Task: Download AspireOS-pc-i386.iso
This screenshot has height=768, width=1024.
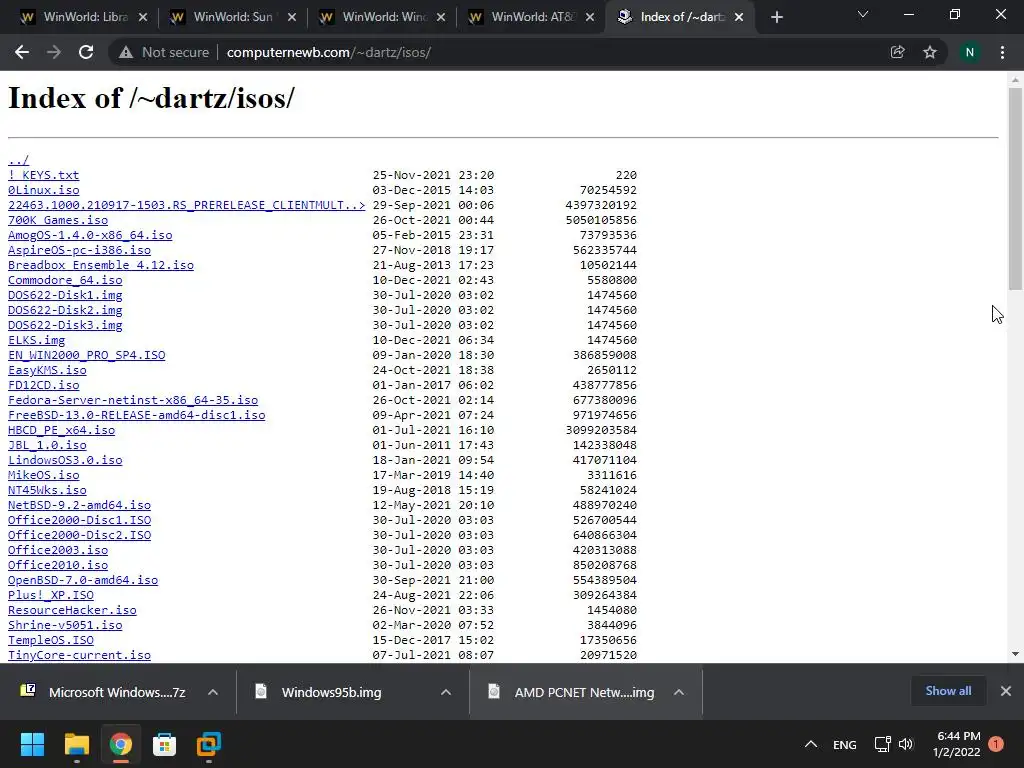Action: coord(79,250)
